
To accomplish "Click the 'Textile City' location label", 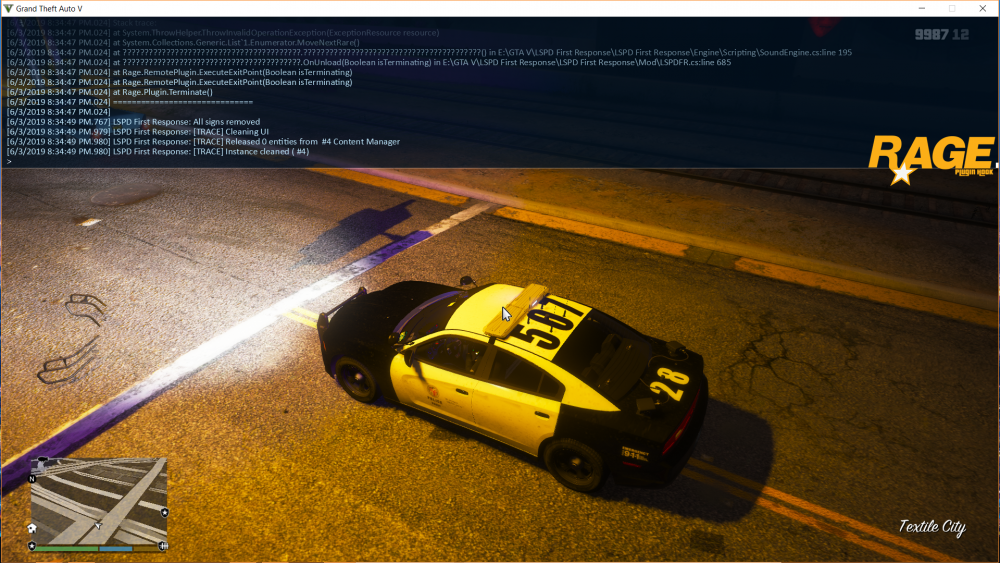I will coord(932,527).
